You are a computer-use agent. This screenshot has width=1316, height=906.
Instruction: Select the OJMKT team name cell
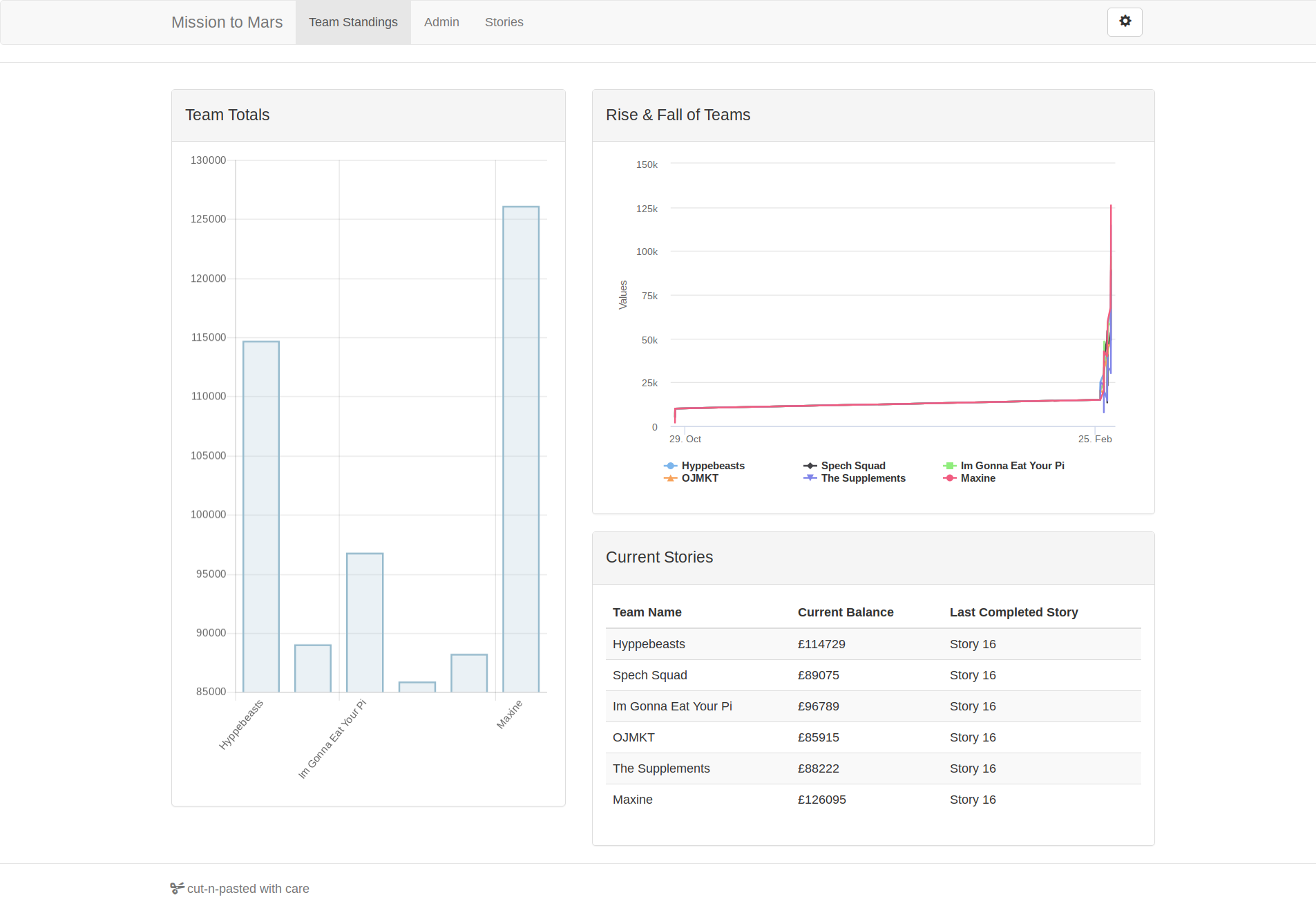[x=633, y=737]
